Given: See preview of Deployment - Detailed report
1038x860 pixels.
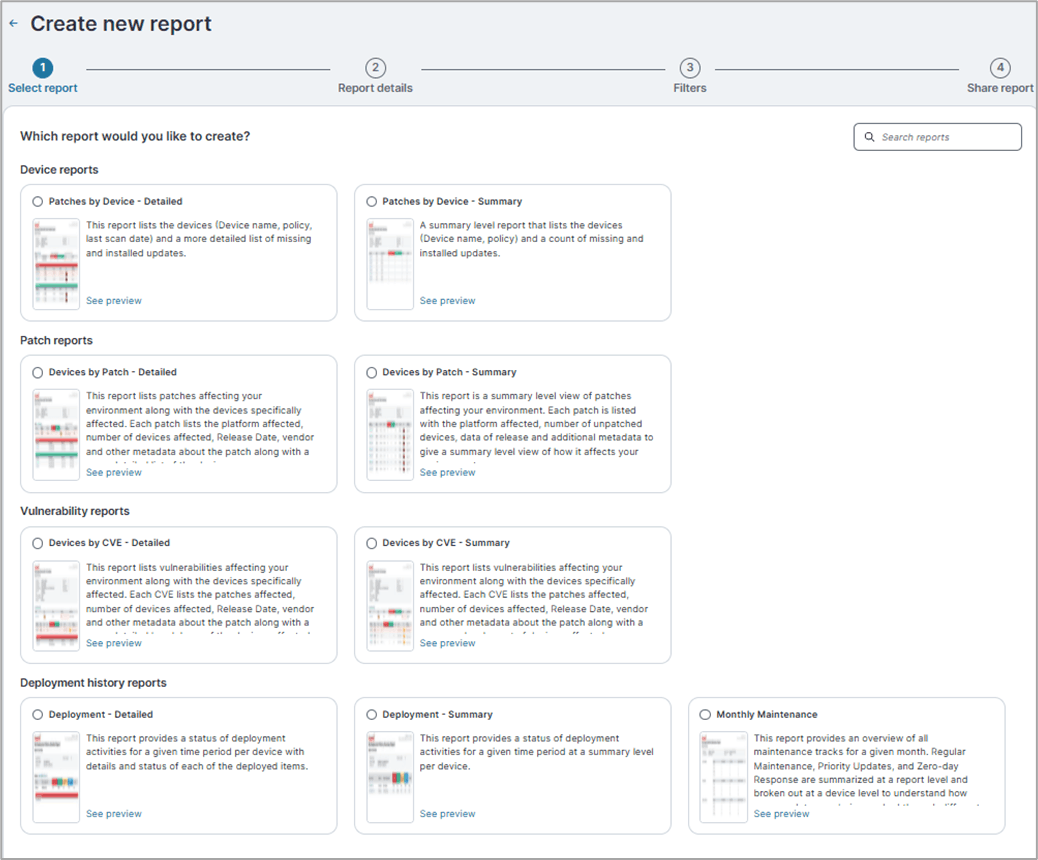Looking at the screenshot, I should coord(113,813).
